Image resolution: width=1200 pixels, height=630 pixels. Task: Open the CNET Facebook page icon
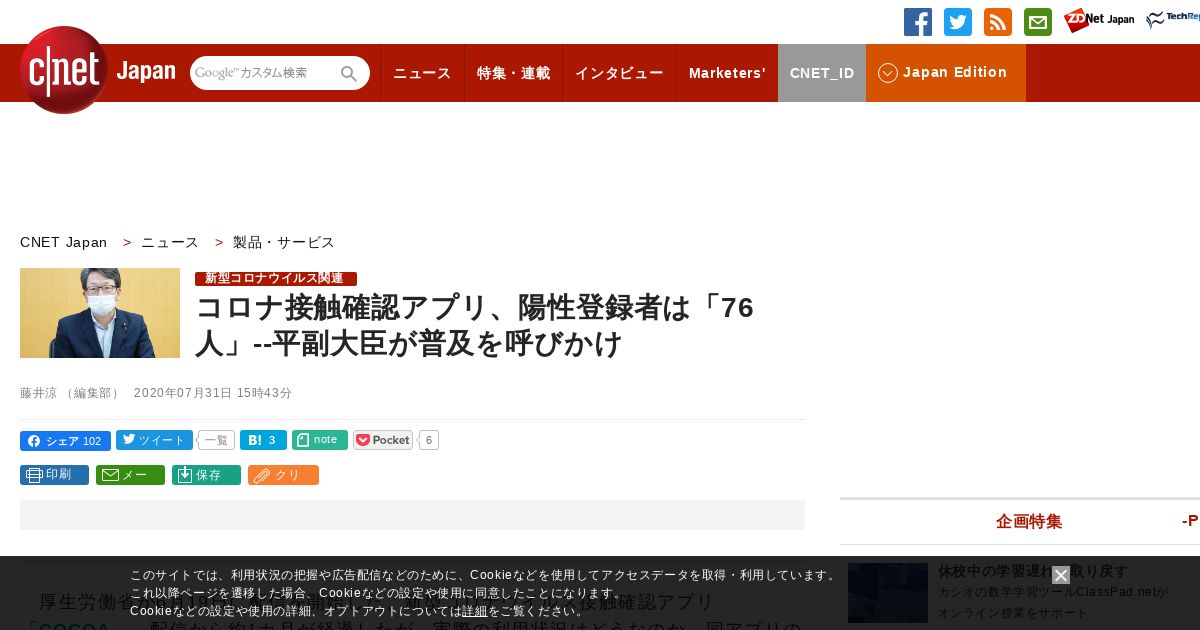pos(918,22)
